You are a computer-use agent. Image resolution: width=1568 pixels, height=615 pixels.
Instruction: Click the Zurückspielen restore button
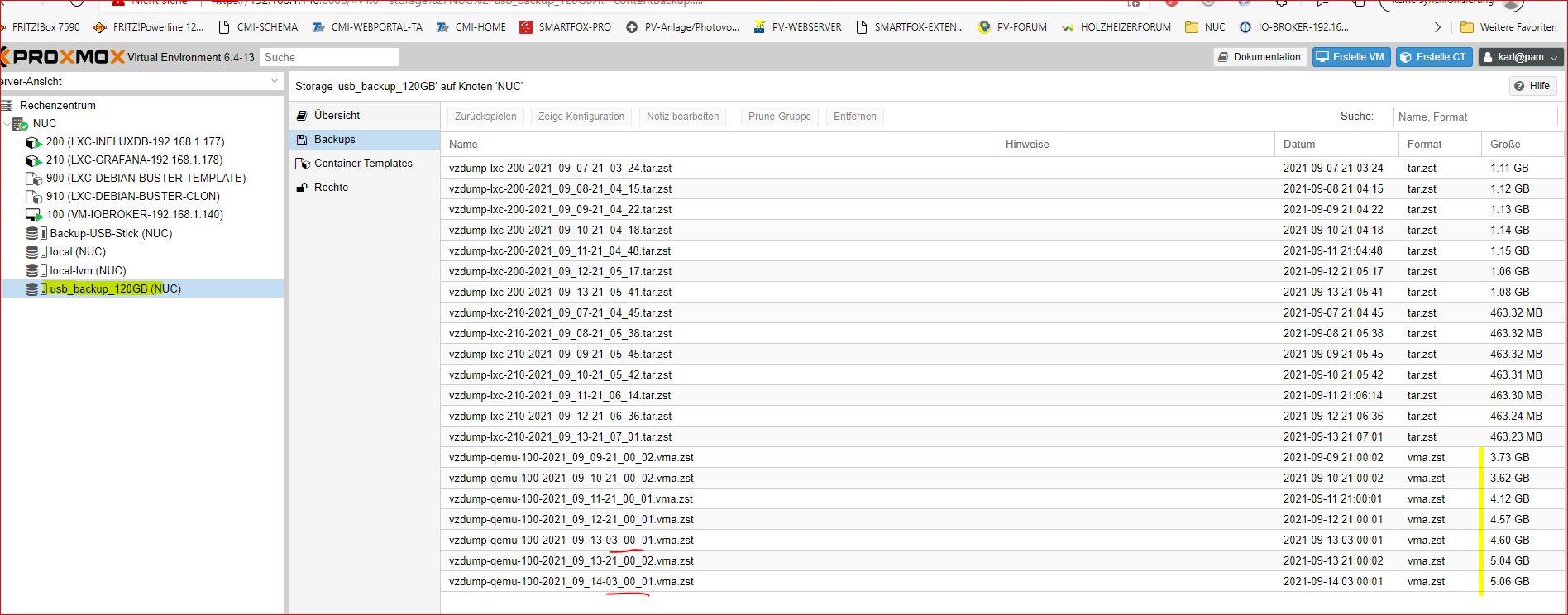(485, 117)
